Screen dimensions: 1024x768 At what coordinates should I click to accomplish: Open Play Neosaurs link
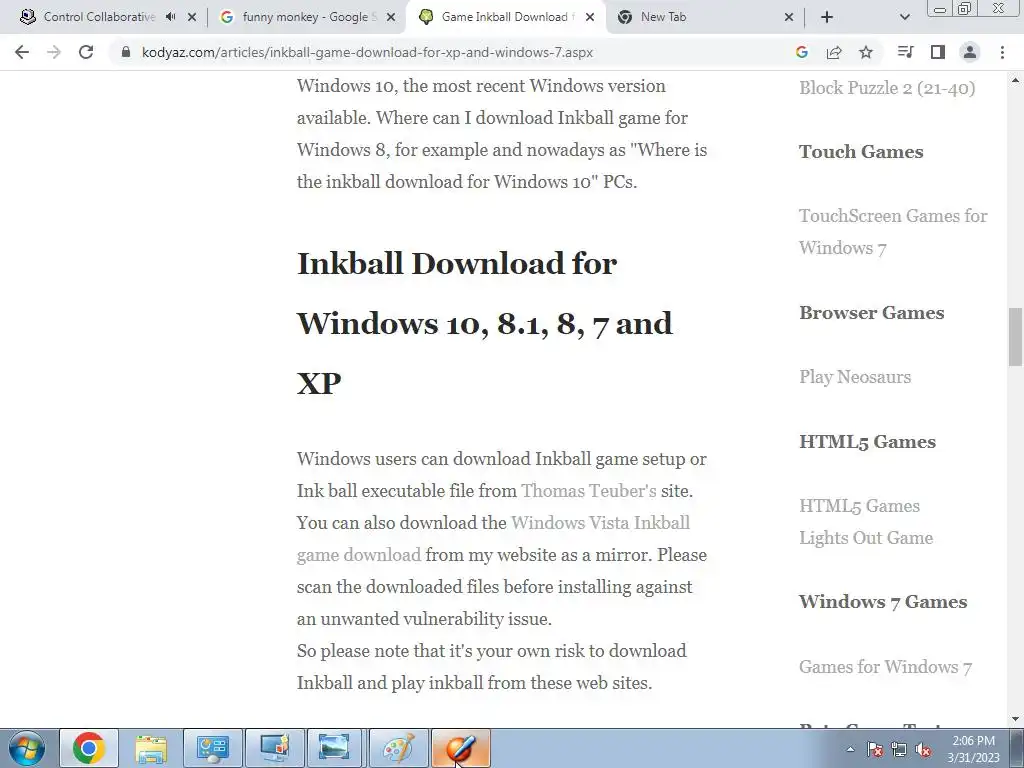pyautogui.click(x=855, y=377)
